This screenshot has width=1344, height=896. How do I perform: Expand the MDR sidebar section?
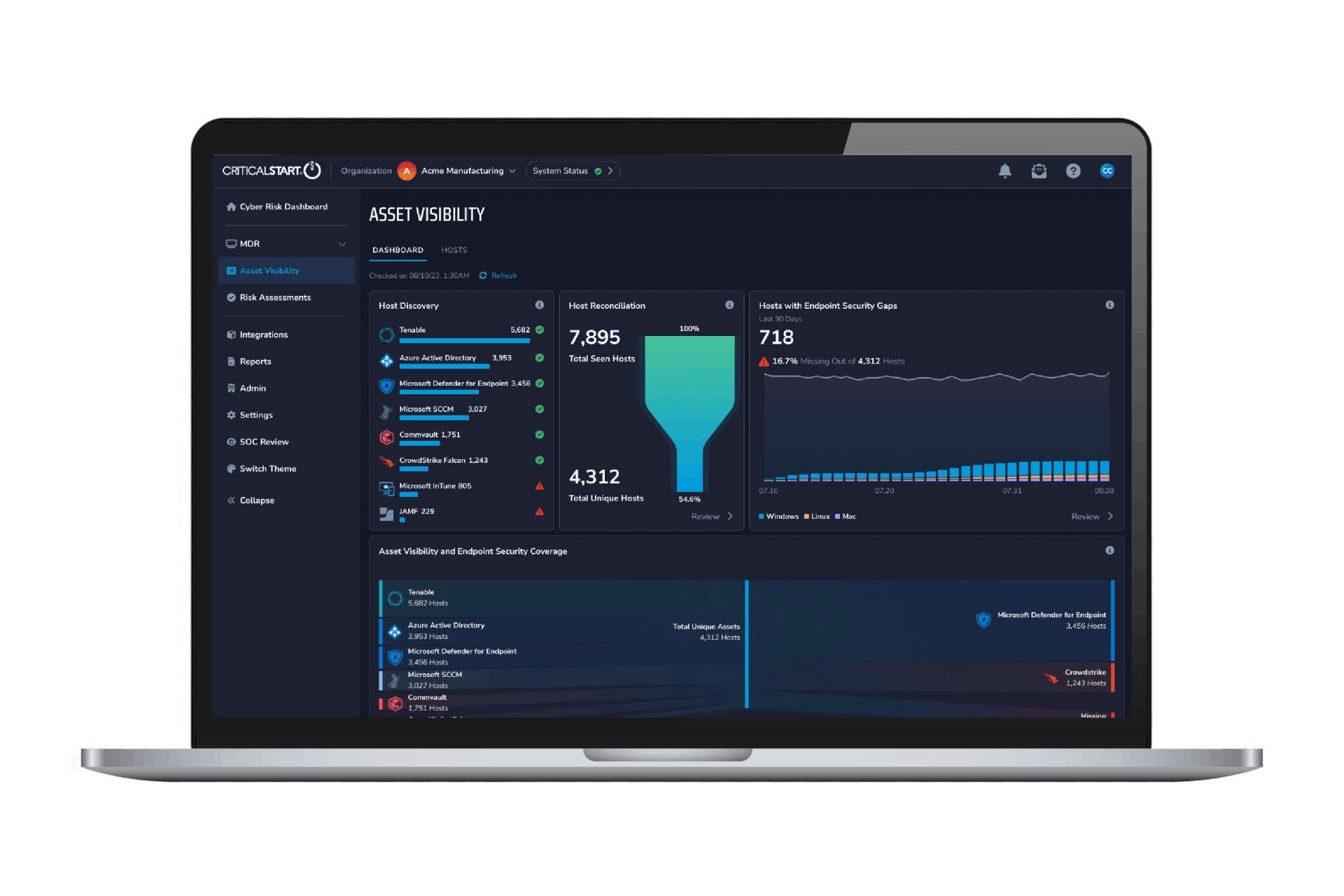[x=342, y=244]
